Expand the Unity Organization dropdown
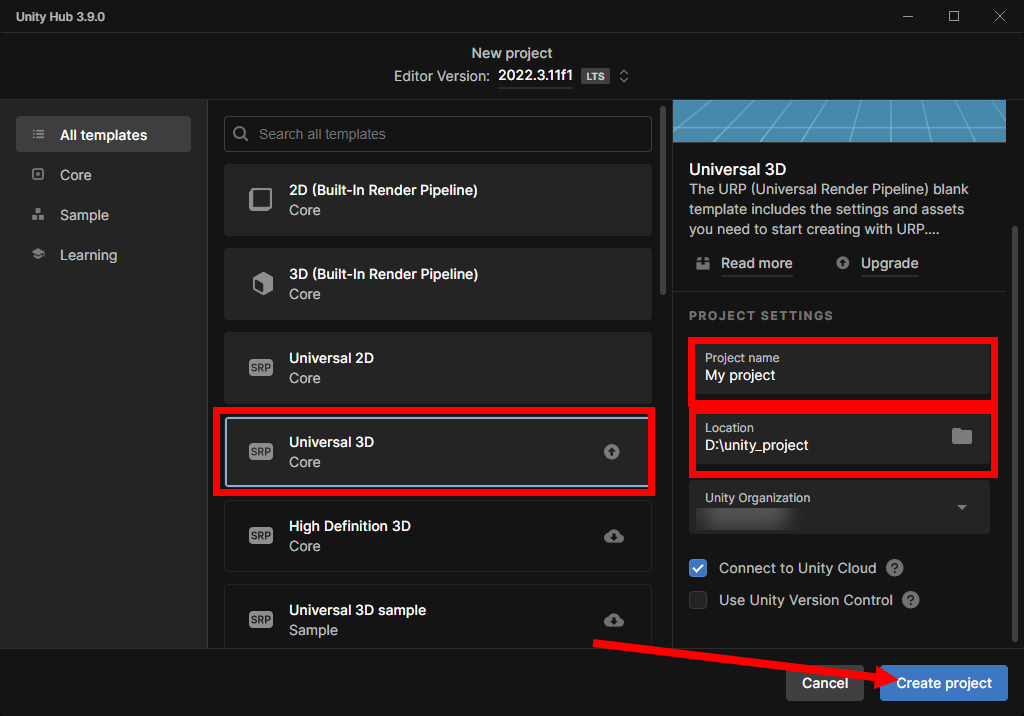The image size is (1024, 716). pos(839,508)
